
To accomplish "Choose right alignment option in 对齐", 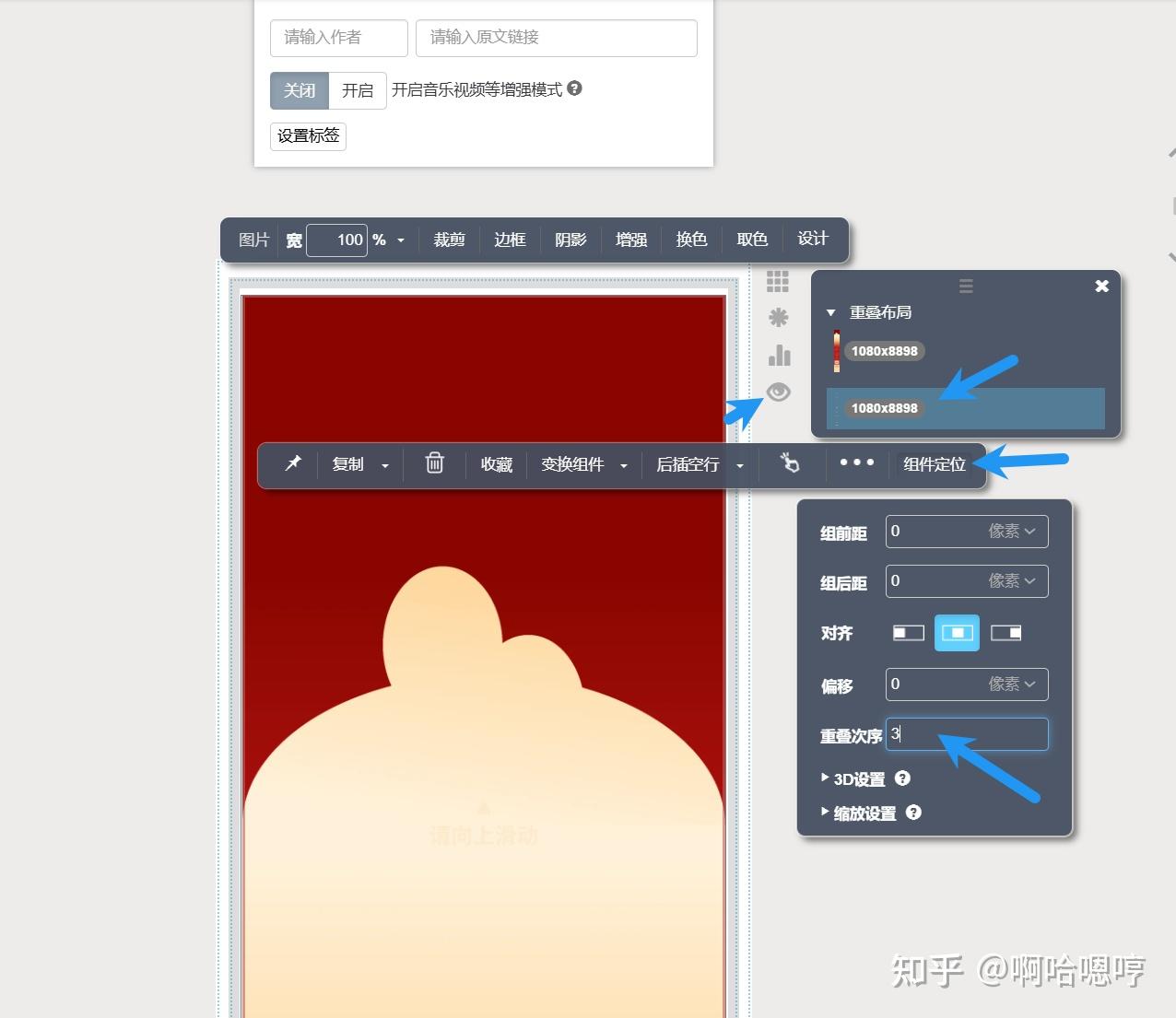I will [1005, 633].
